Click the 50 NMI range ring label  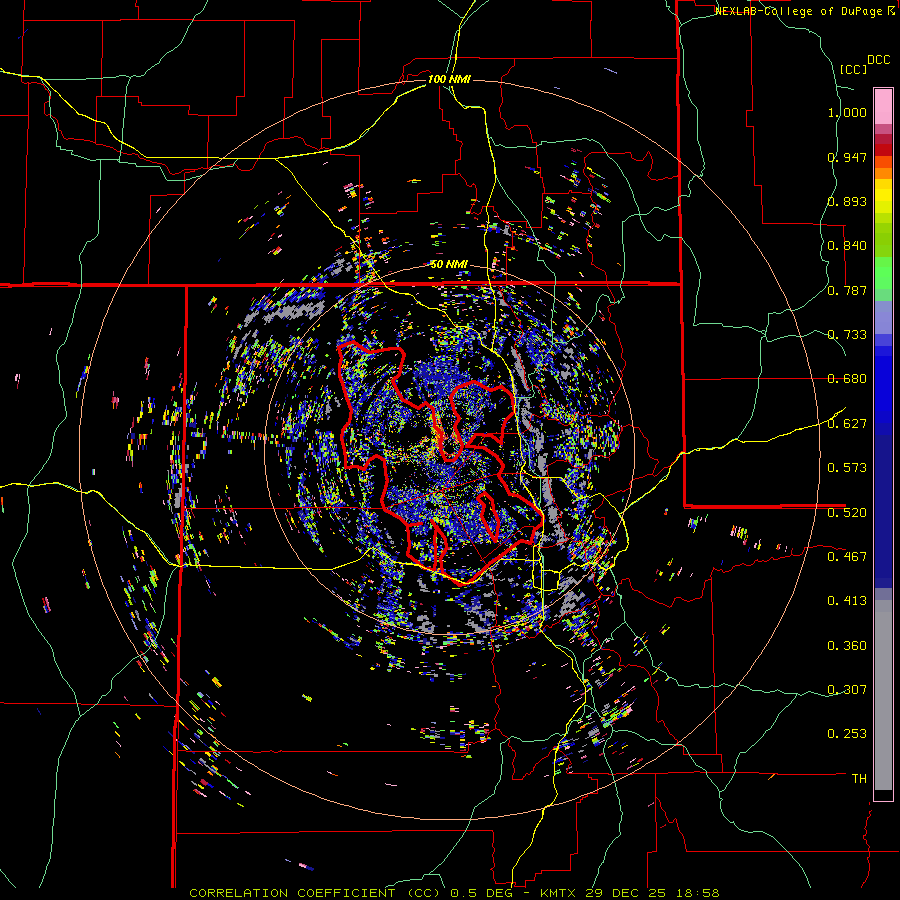click(449, 265)
